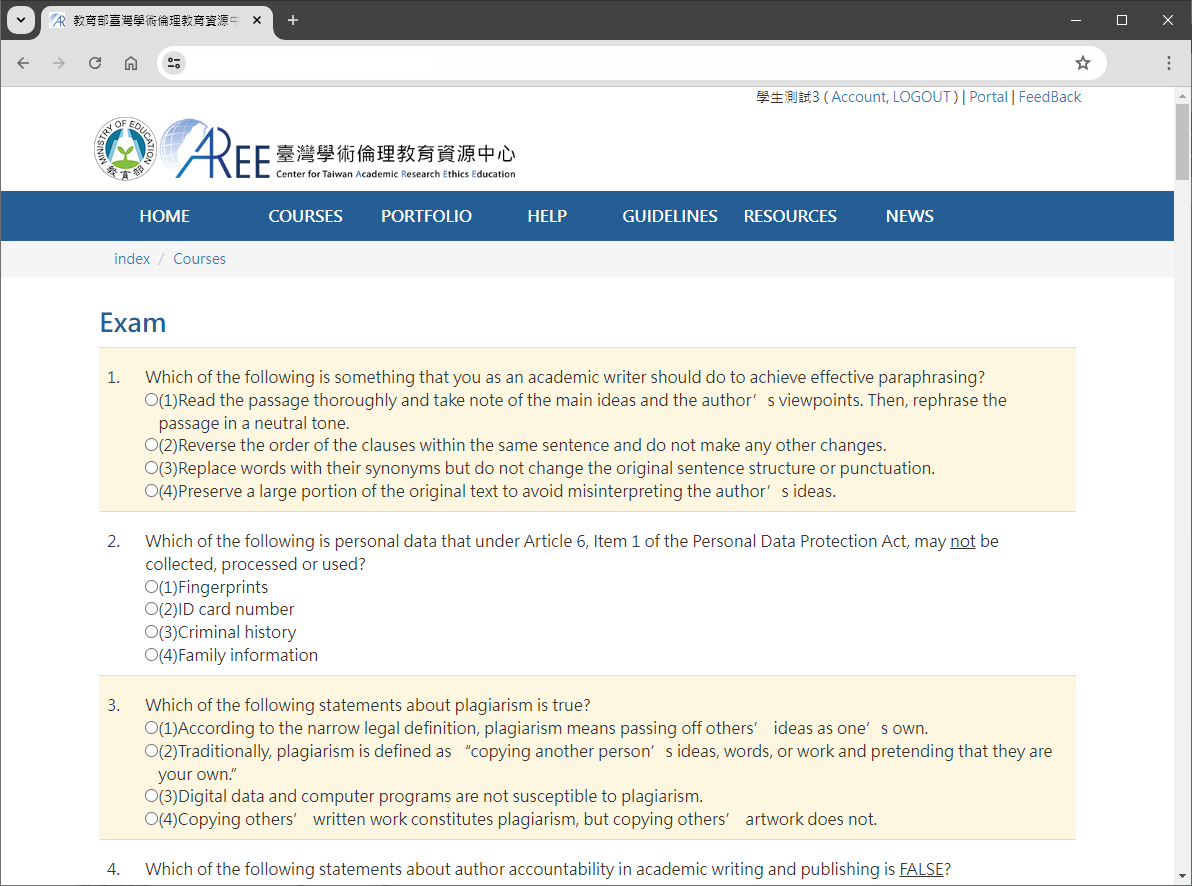Select the Criminal history option
1192x886 pixels.
tap(151, 631)
